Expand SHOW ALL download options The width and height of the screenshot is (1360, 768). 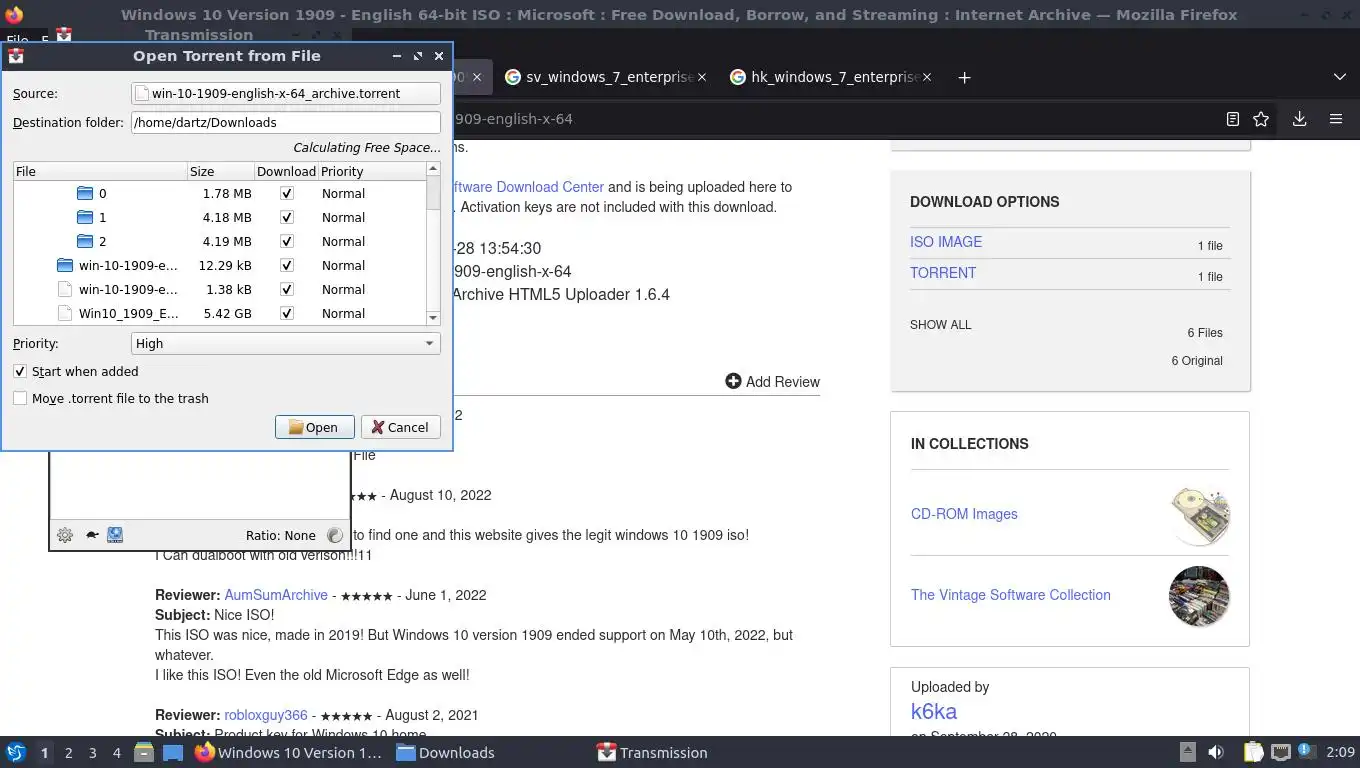point(940,325)
